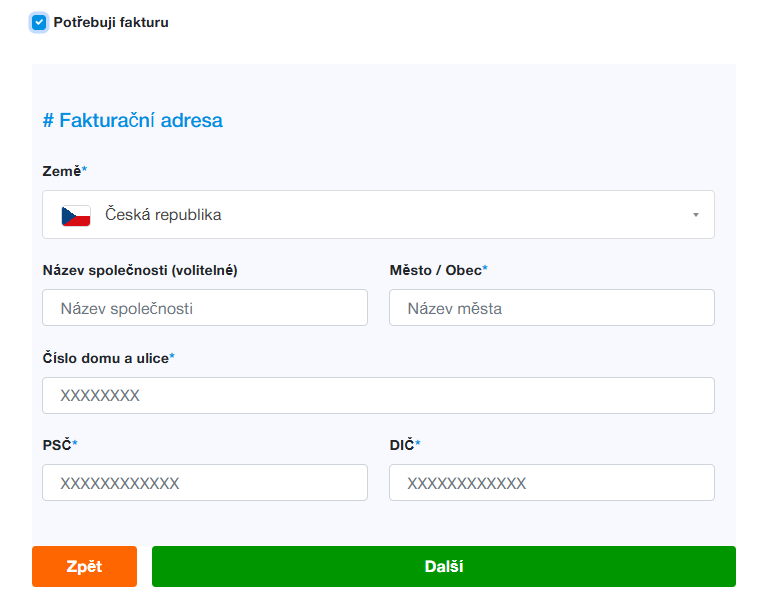
Task: Click the Název společnosti (volitelné) label
Action: [140, 270]
